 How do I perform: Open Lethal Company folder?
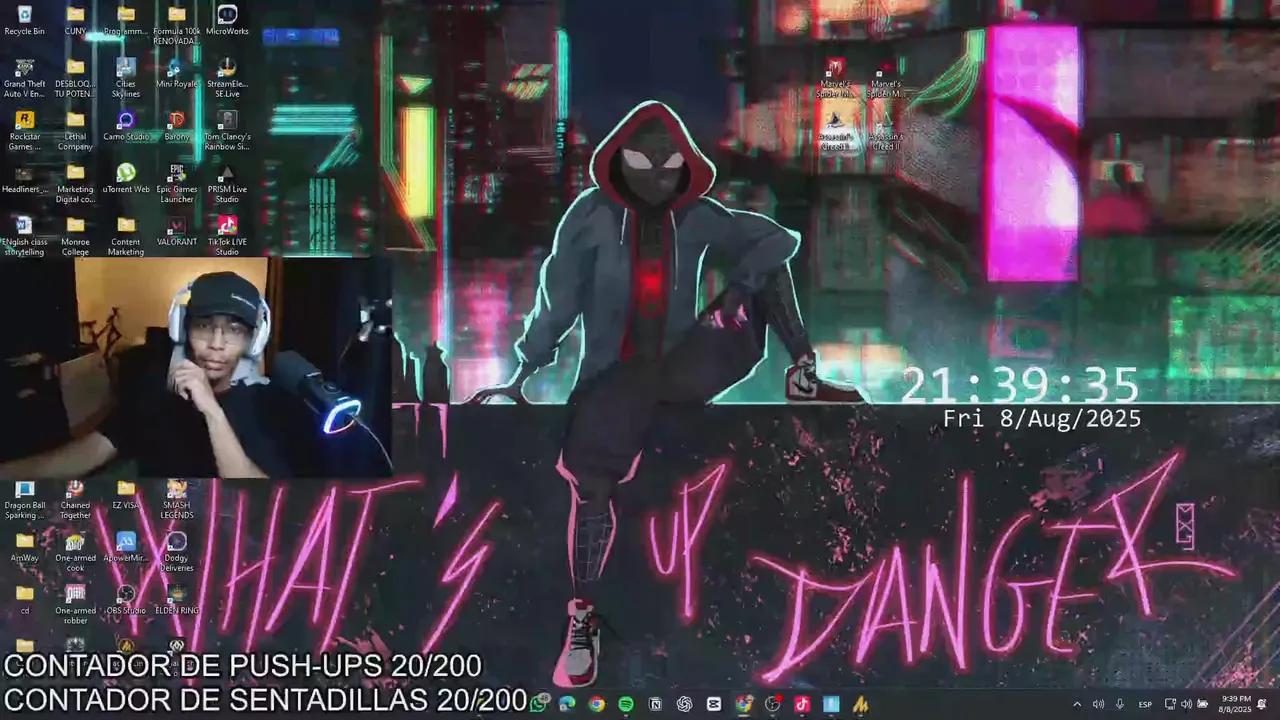point(75,130)
